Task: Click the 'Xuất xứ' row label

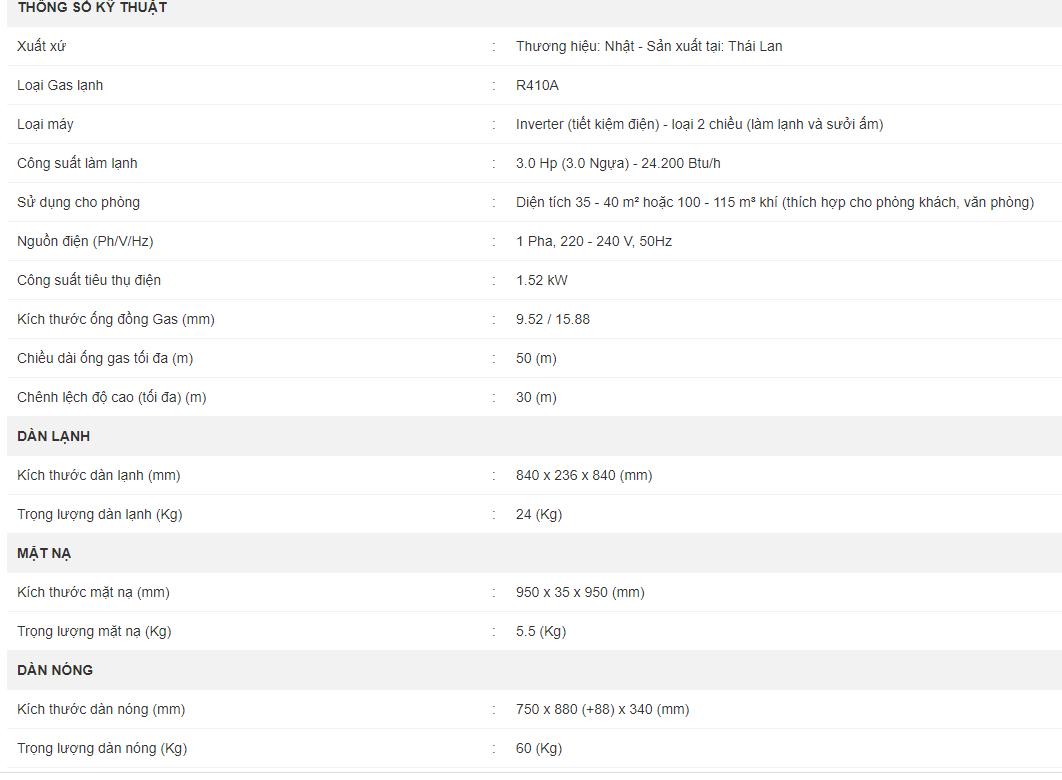Action: [41, 46]
